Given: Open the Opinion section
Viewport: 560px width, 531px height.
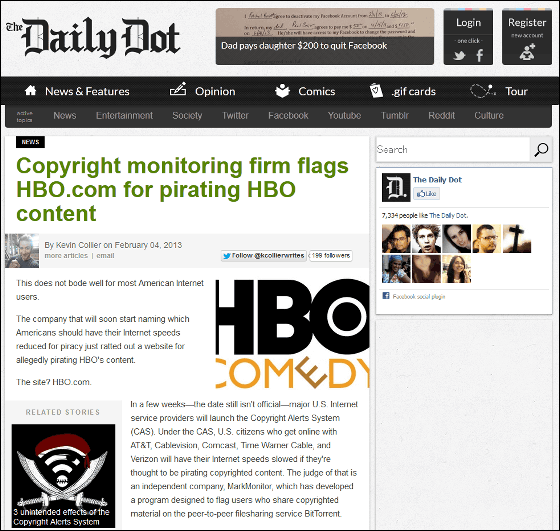Looking at the screenshot, I should pos(215,91).
